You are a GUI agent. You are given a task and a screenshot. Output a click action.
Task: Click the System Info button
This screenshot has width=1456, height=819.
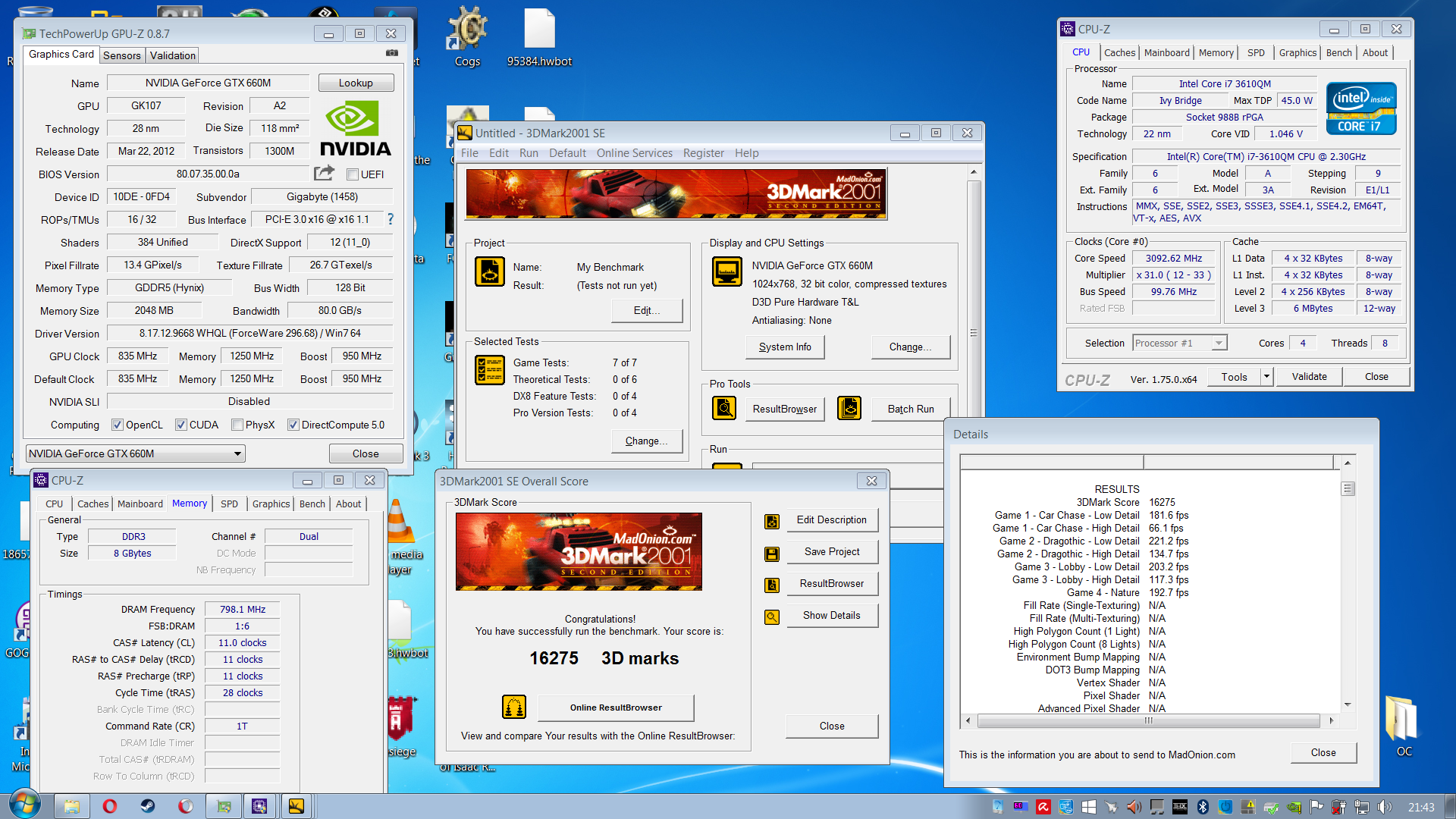[x=785, y=347]
